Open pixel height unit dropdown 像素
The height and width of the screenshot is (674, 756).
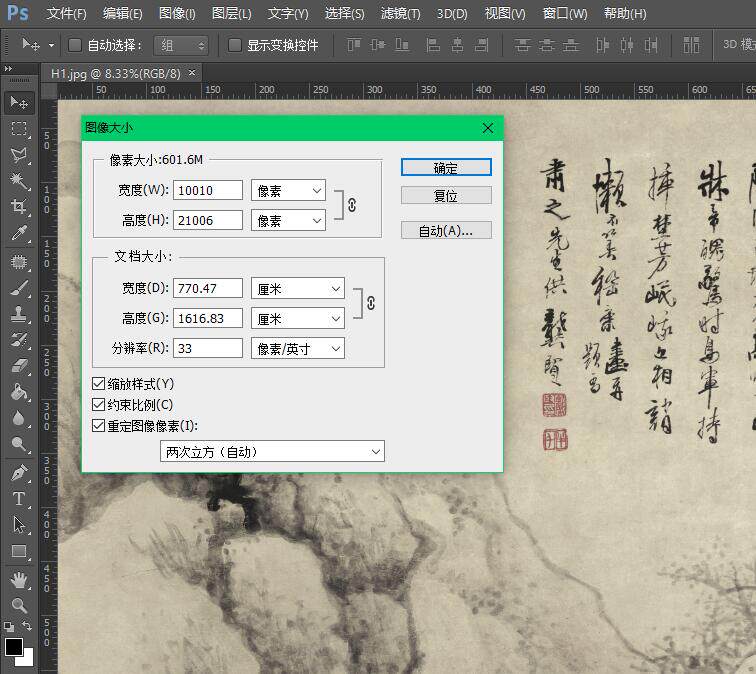[x=288, y=220]
